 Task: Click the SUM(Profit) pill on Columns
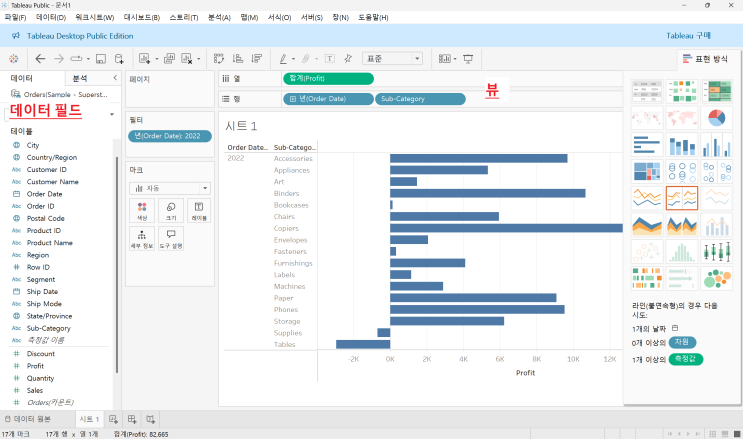tap(328, 78)
